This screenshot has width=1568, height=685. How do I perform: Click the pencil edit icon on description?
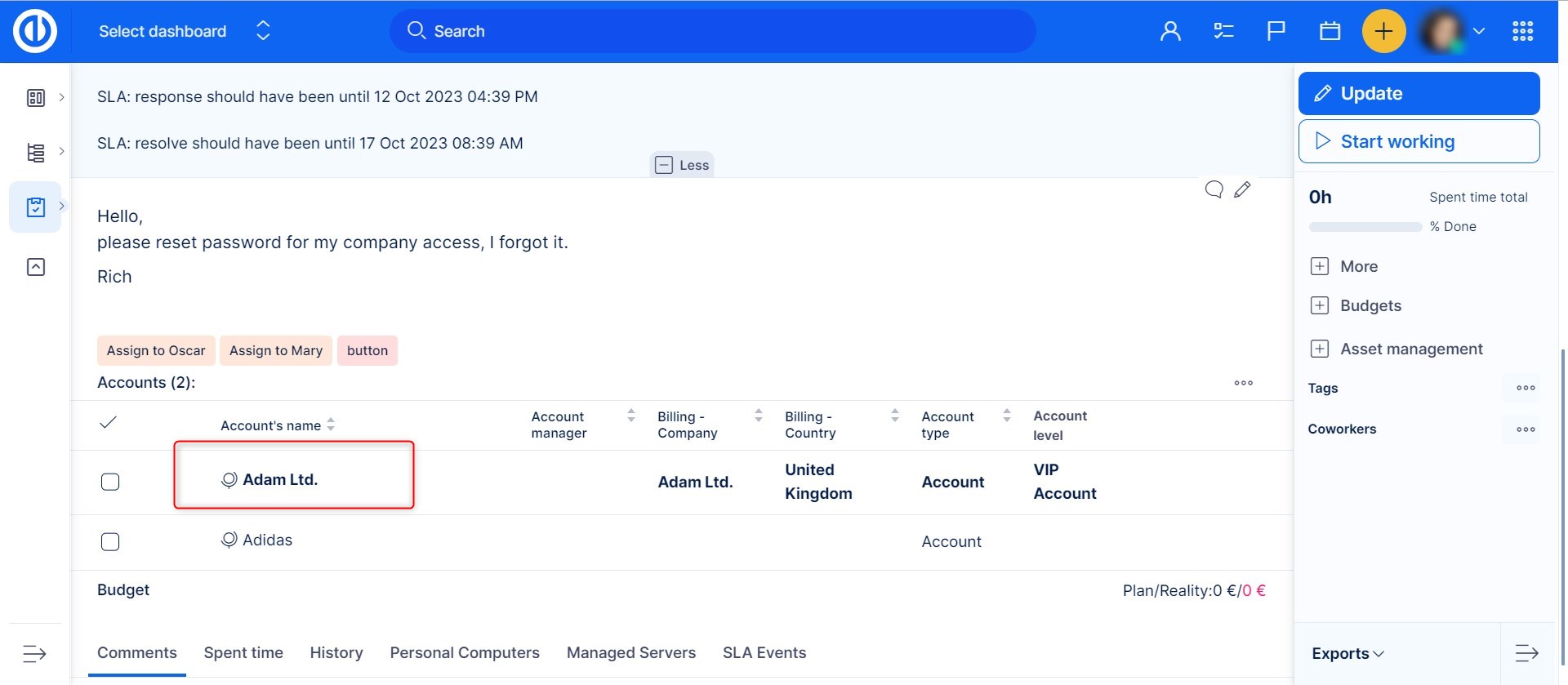point(1242,189)
